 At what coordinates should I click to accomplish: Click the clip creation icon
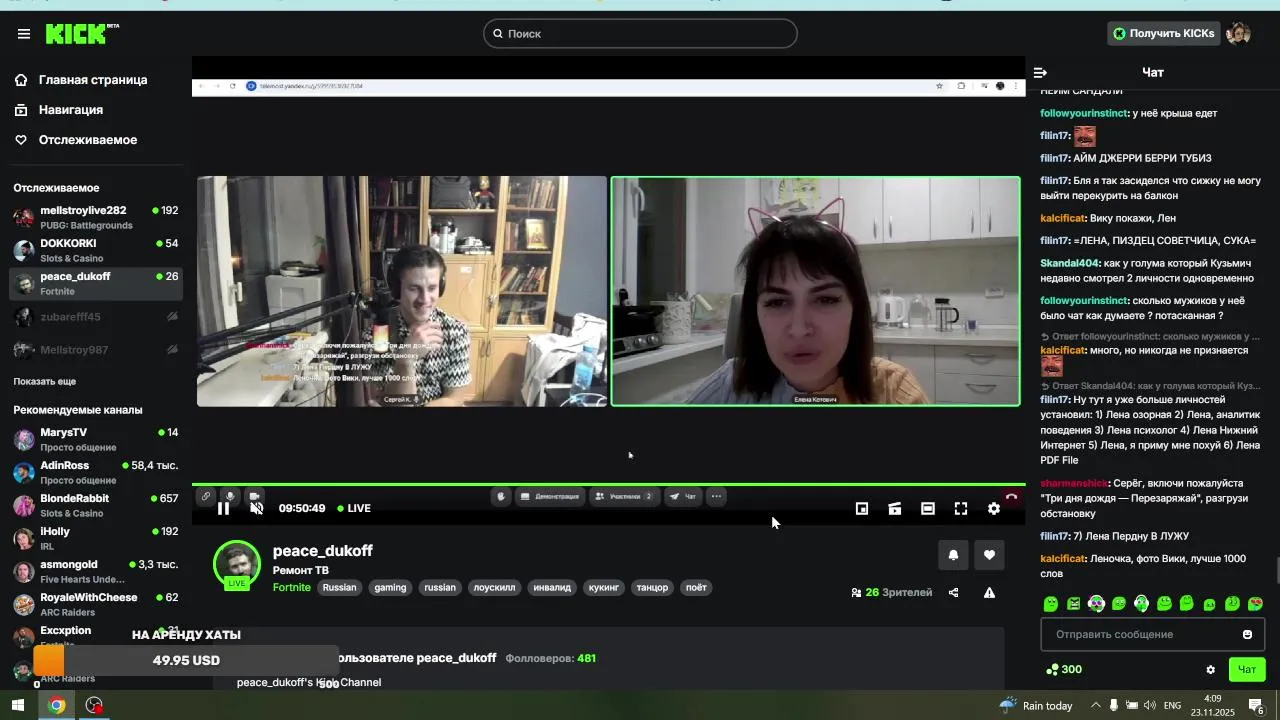pyautogui.click(x=895, y=508)
